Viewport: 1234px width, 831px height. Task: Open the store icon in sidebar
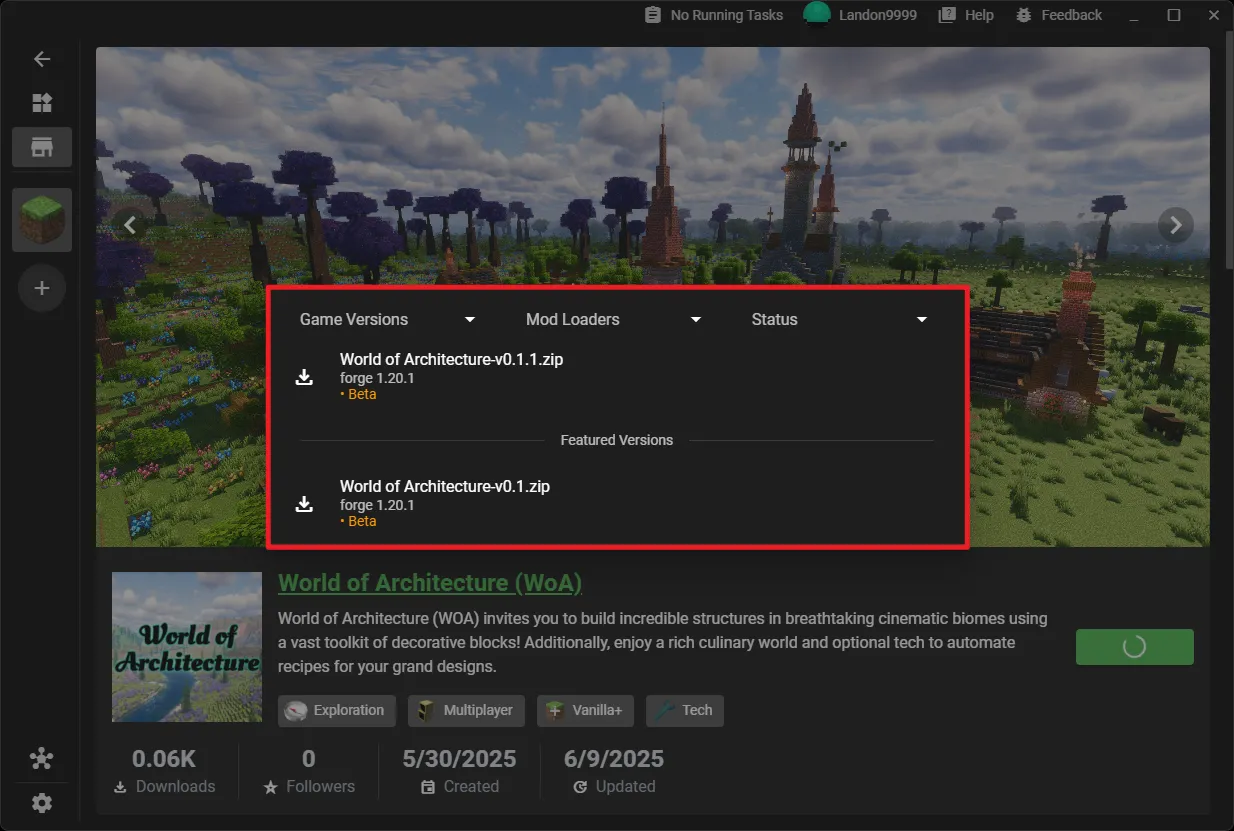click(42, 147)
